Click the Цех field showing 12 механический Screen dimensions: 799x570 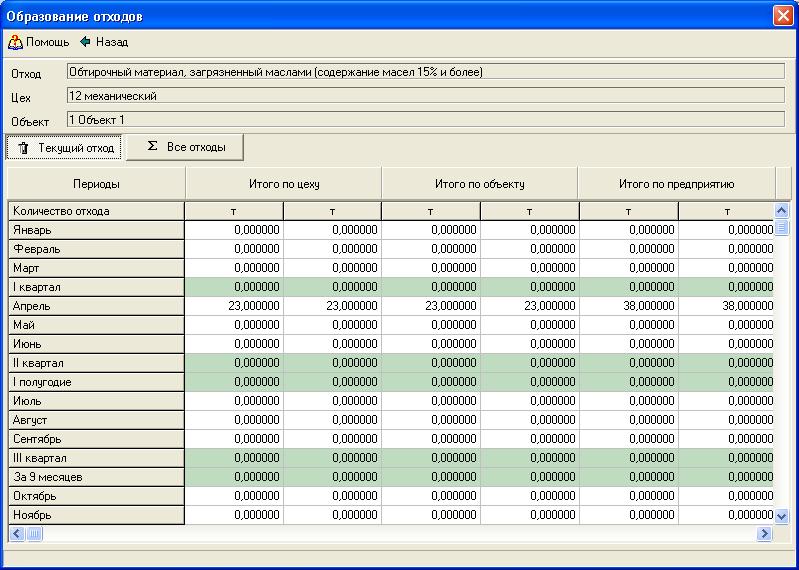(x=425, y=96)
